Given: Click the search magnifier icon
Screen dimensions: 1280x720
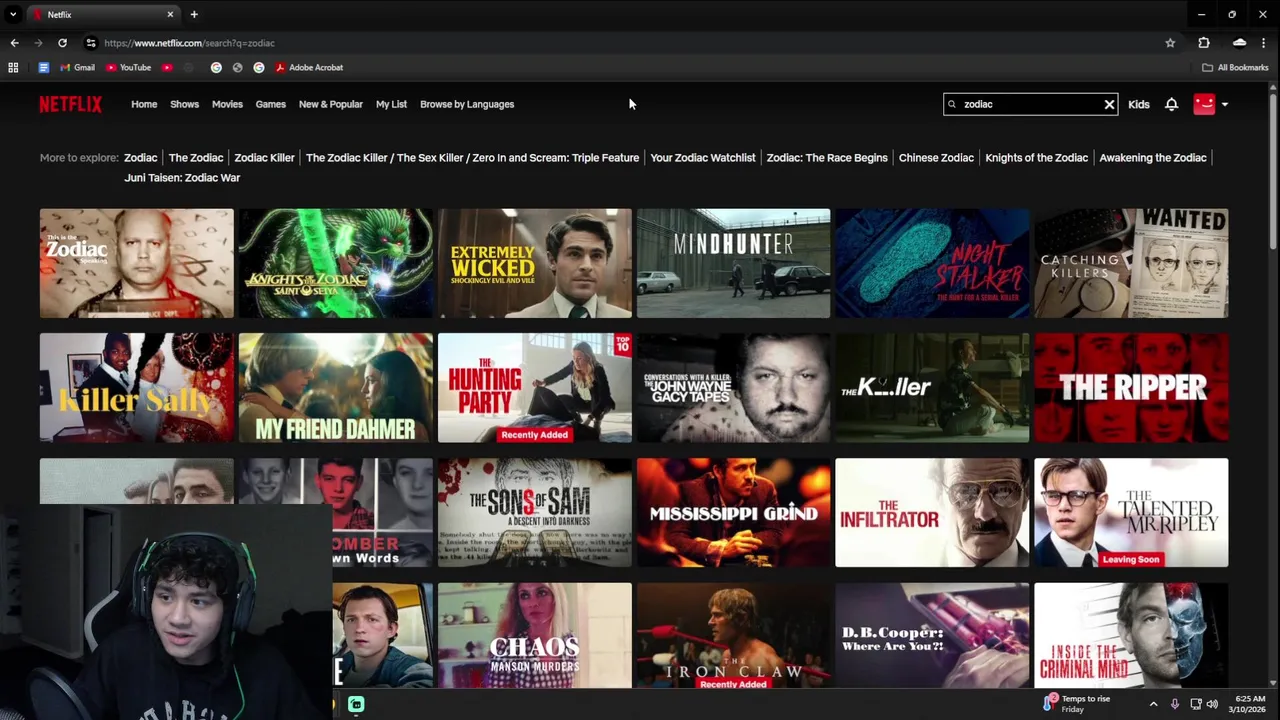Looking at the screenshot, I should click(x=952, y=104).
